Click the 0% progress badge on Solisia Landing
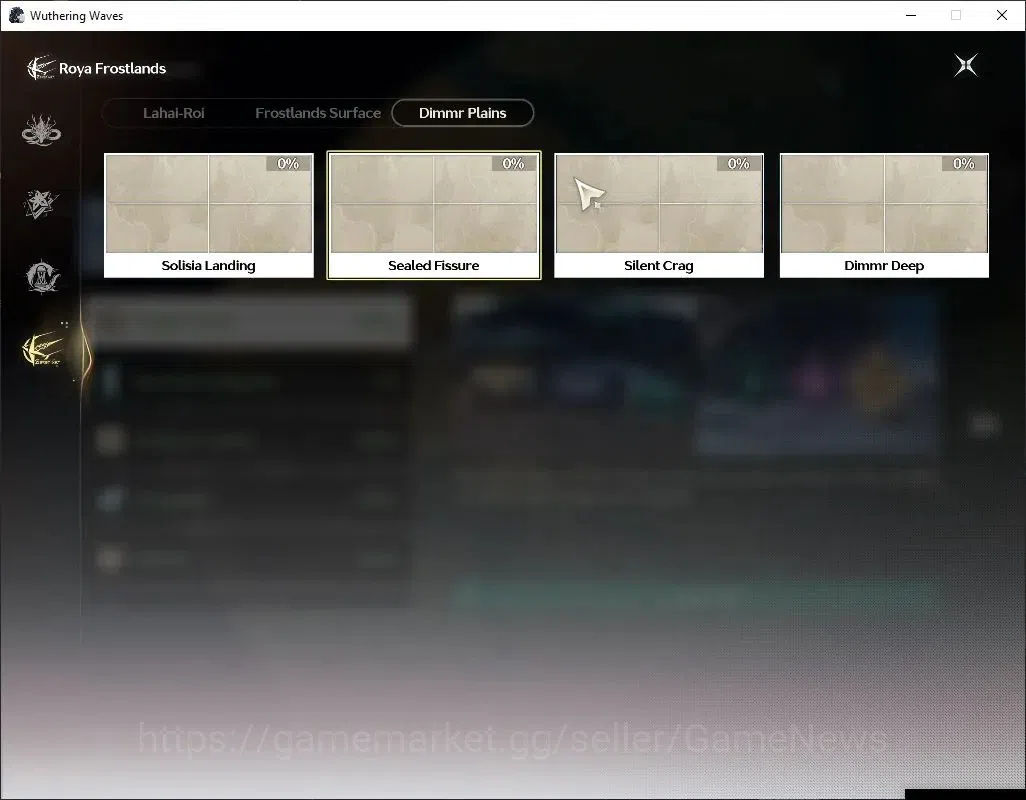 (x=288, y=164)
